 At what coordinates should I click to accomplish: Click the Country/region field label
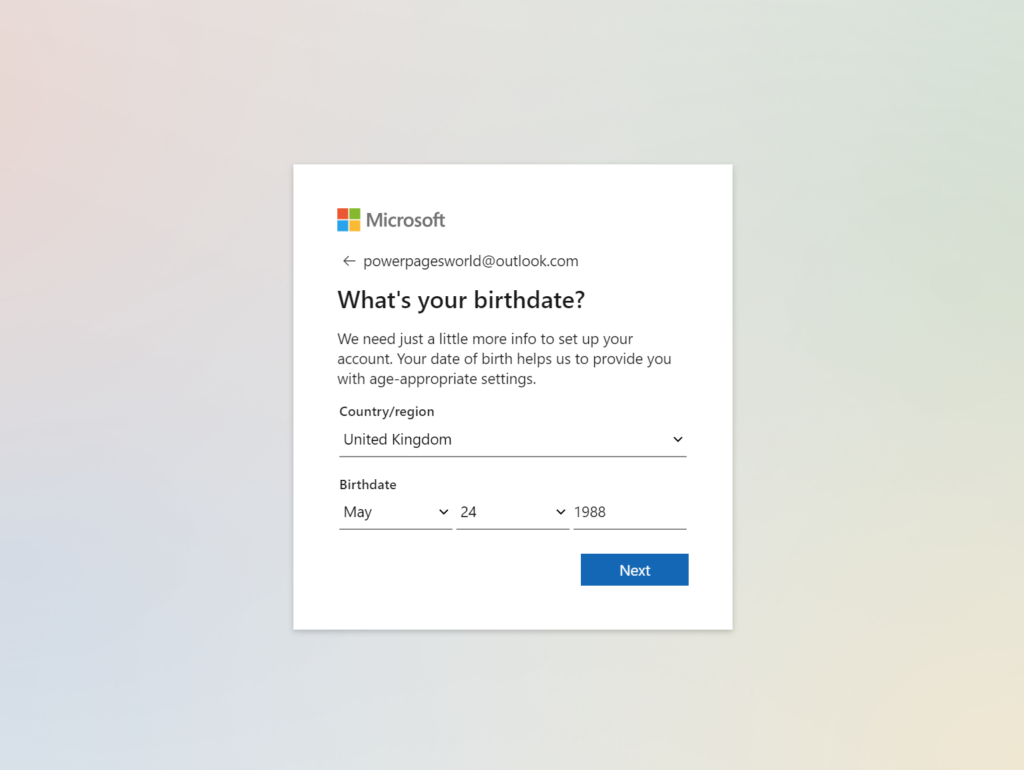point(387,411)
